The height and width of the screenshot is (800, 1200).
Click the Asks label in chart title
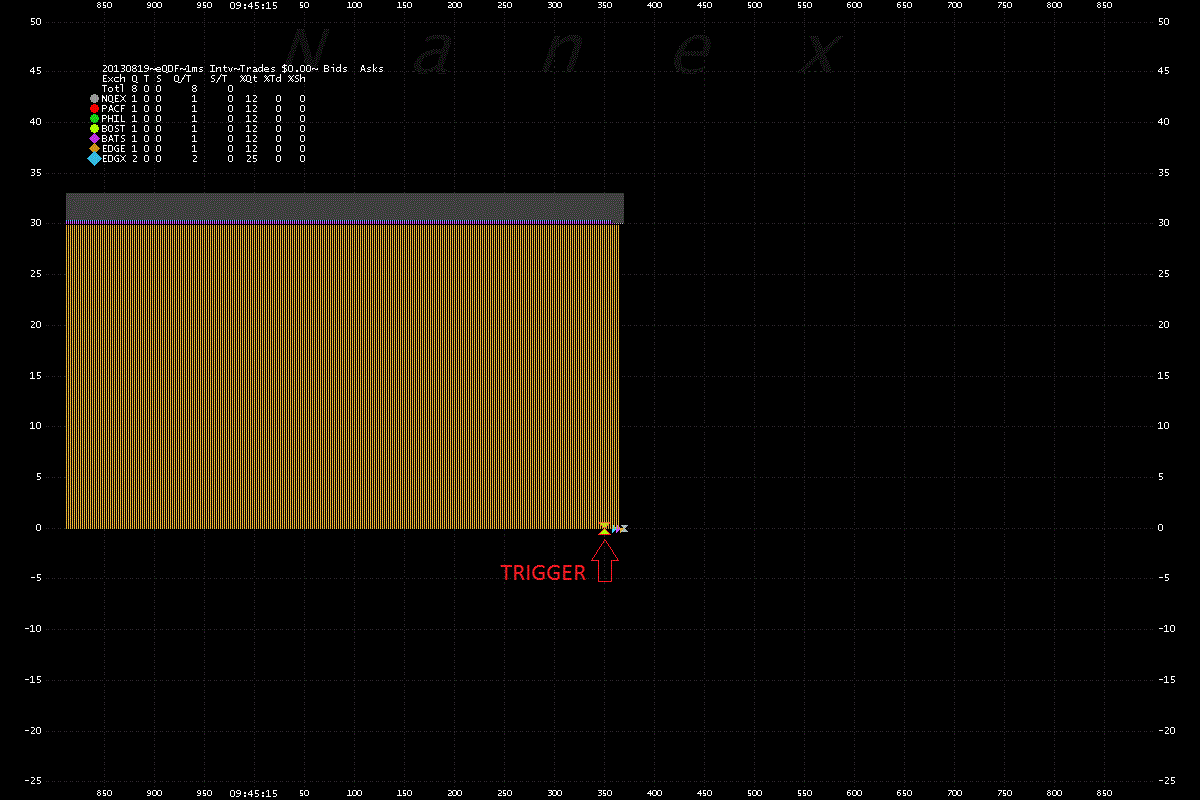[371, 68]
